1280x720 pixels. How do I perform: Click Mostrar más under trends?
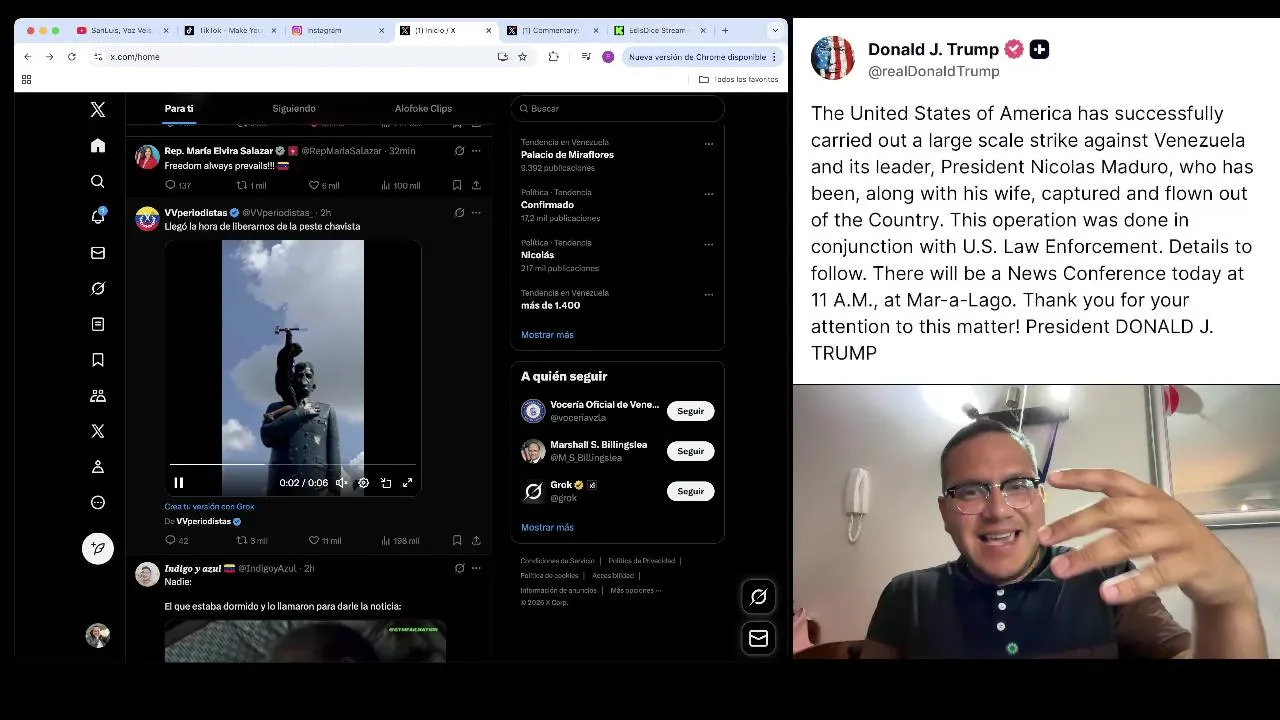point(547,335)
